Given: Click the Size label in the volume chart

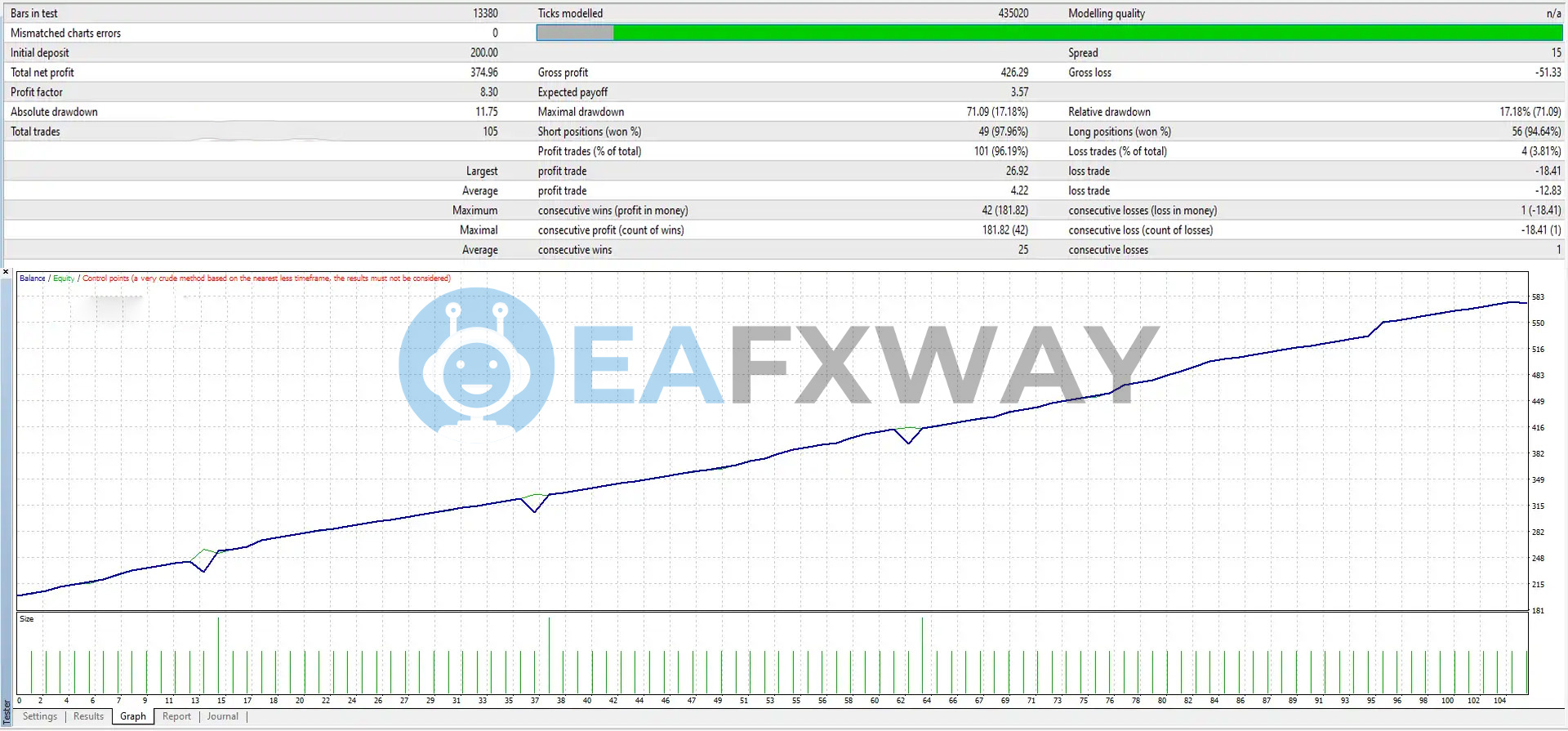Looking at the screenshot, I should coord(27,619).
